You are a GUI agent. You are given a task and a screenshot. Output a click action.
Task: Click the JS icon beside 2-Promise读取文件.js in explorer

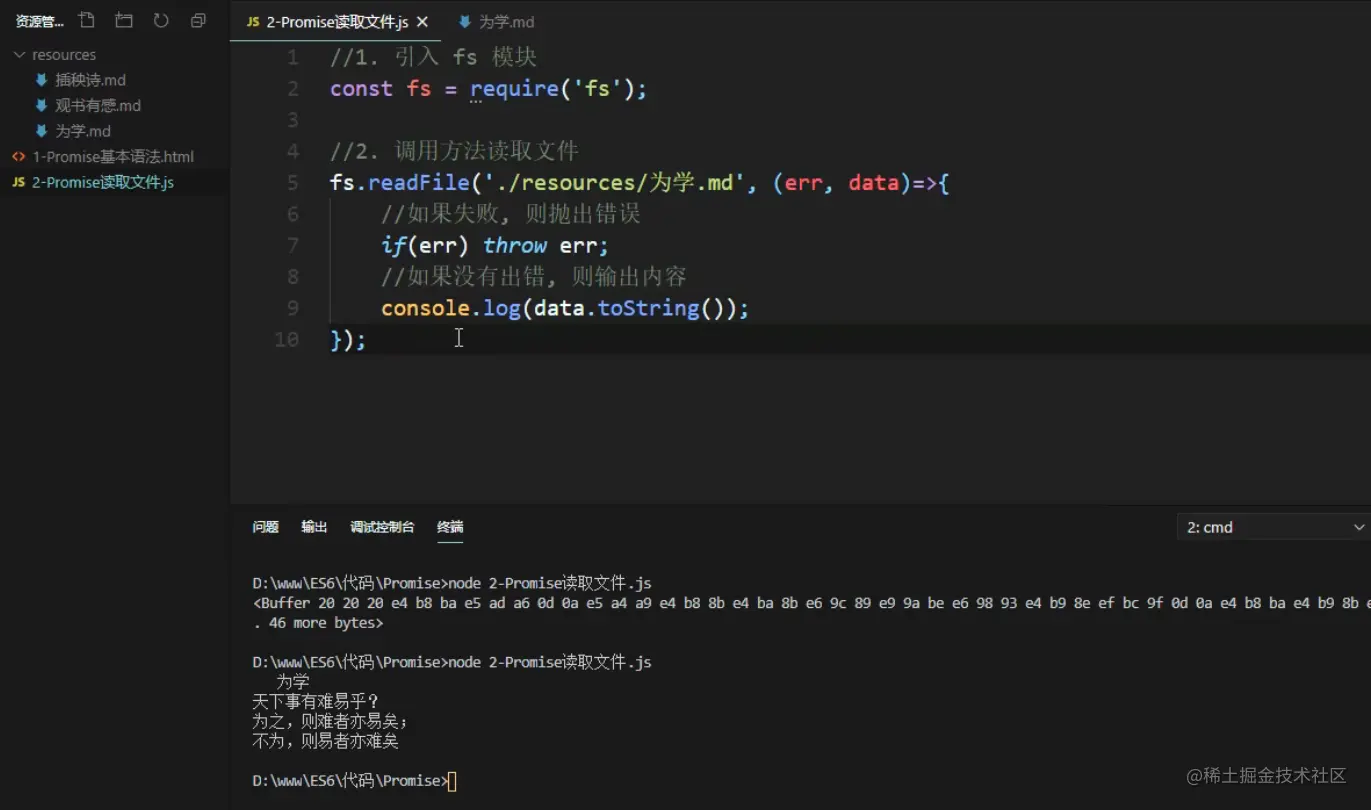18,182
